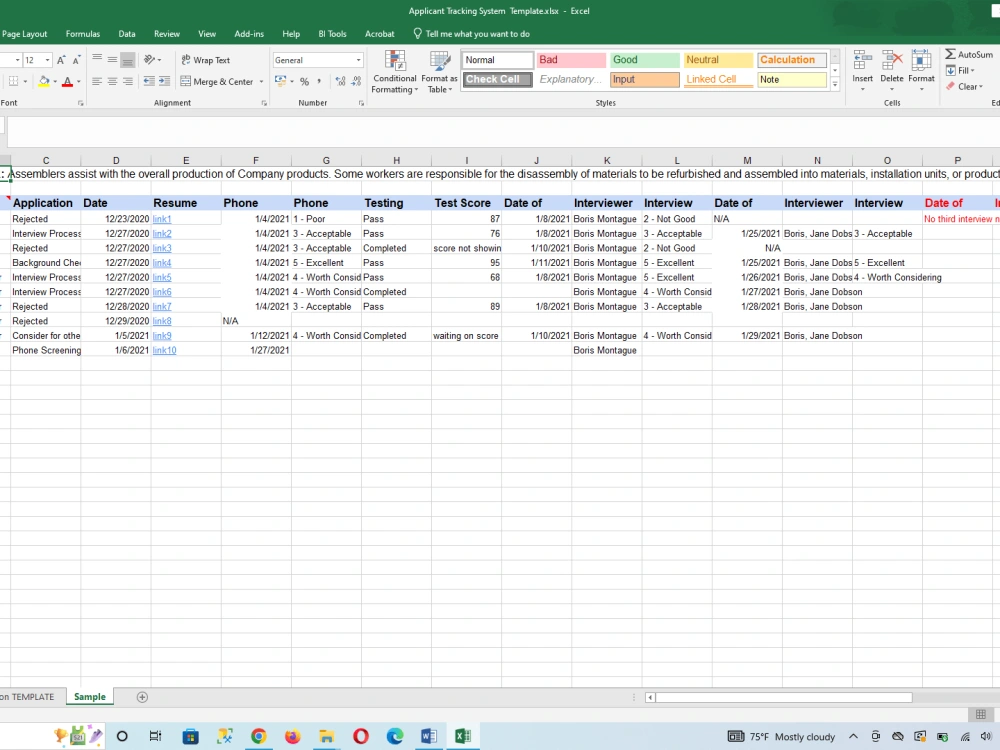
Task: Switch to the View tab
Action: [x=207, y=34]
